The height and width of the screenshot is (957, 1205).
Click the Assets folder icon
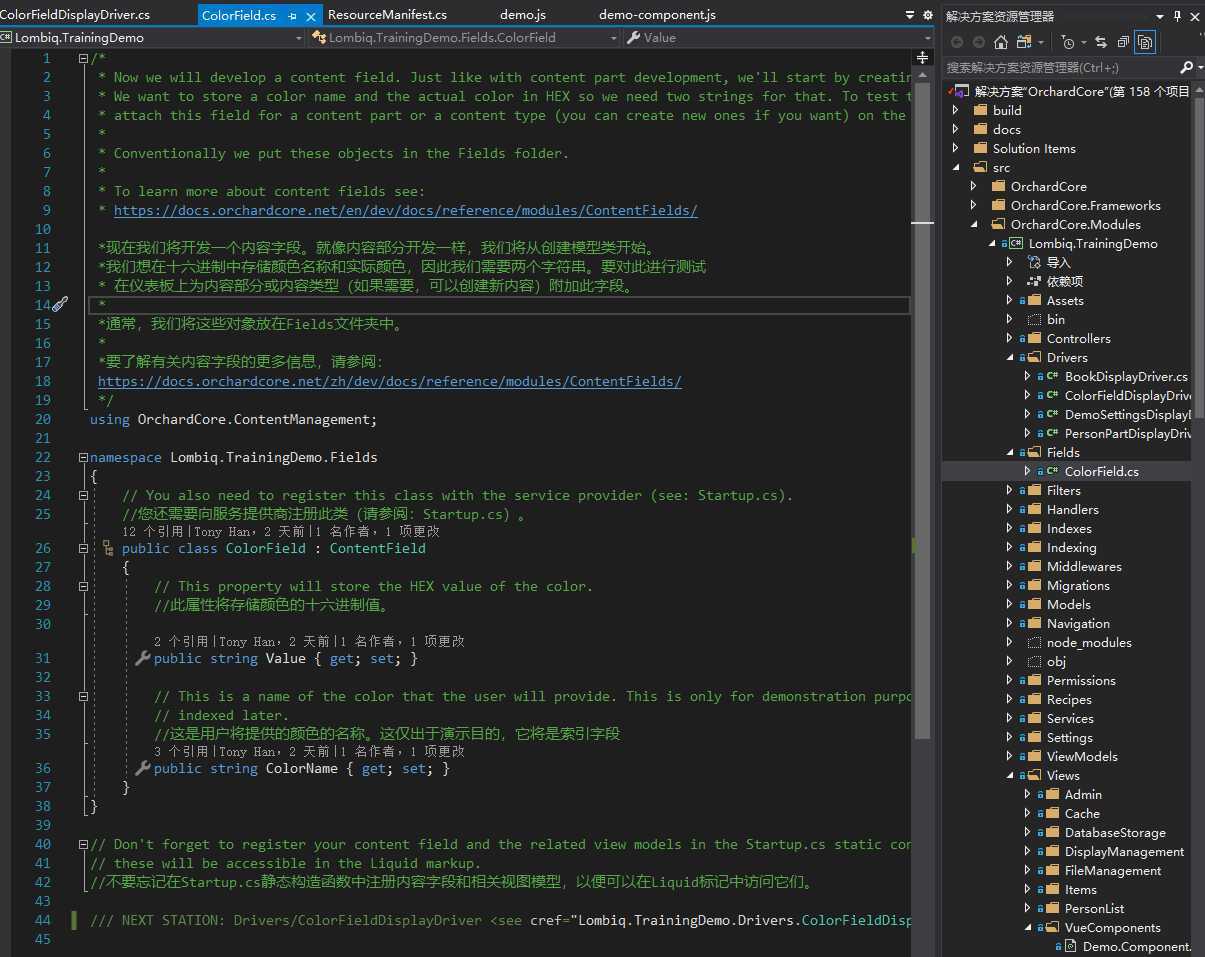[x=1034, y=300]
